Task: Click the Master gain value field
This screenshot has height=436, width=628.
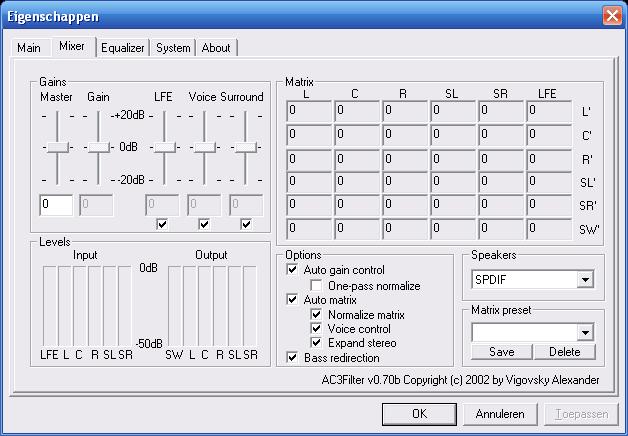Action: pos(56,205)
